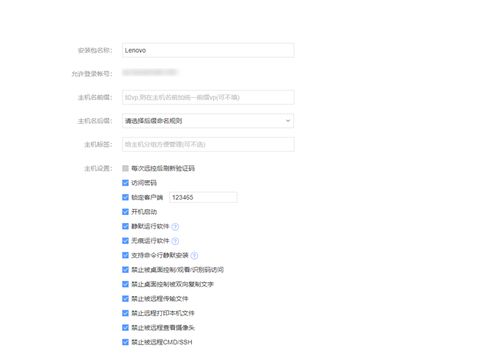Uncheck 禁止被远程查看摄像头 checkbox
The width and height of the screenshot is (499, 362).
tap(125, 328)
